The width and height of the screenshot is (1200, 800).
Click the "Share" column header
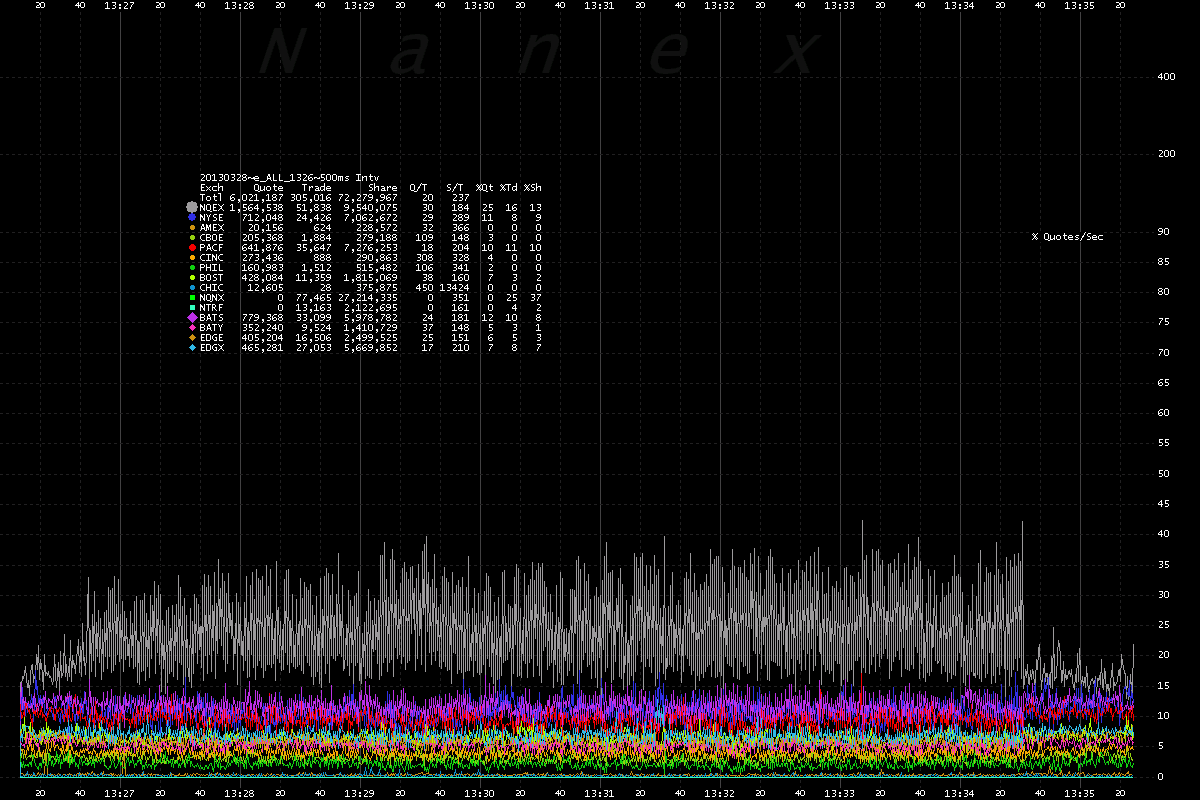[383, 187]
